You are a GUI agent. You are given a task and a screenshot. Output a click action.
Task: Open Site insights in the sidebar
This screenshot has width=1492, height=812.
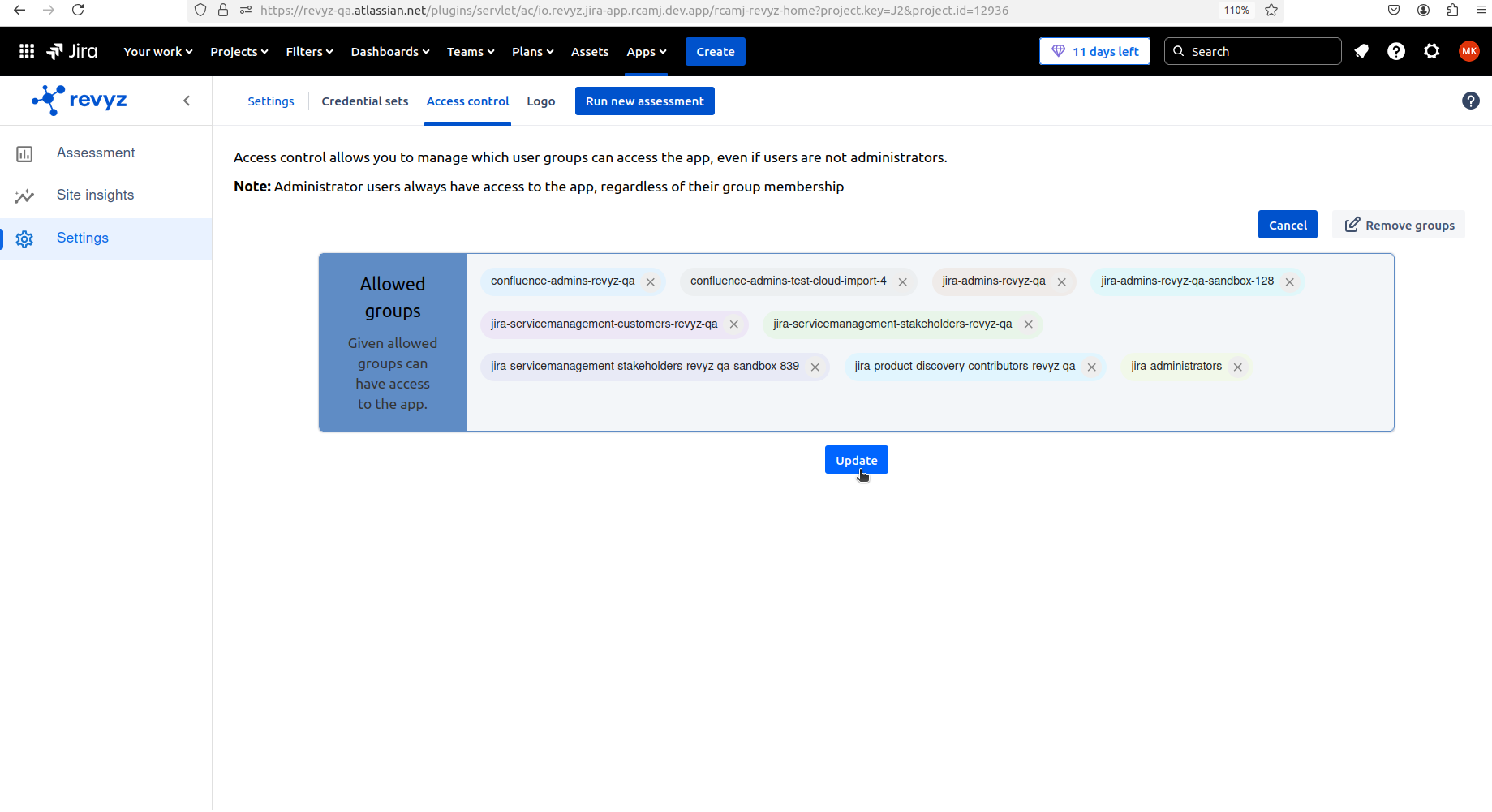(95, 195)
